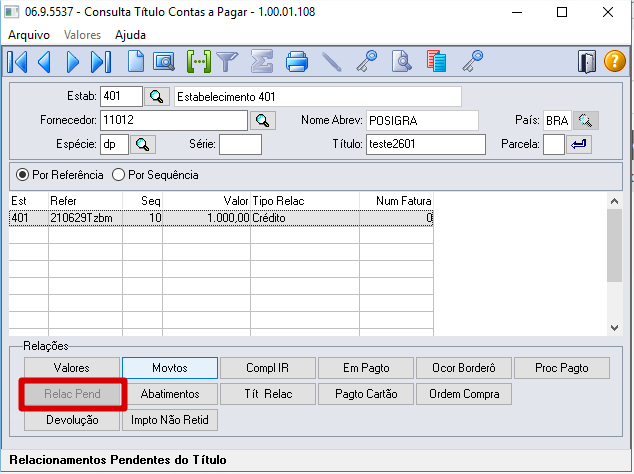Go to the previous record
Image resolution: width=634 pixels, height=474 pixels.
[x=44, y=62]
